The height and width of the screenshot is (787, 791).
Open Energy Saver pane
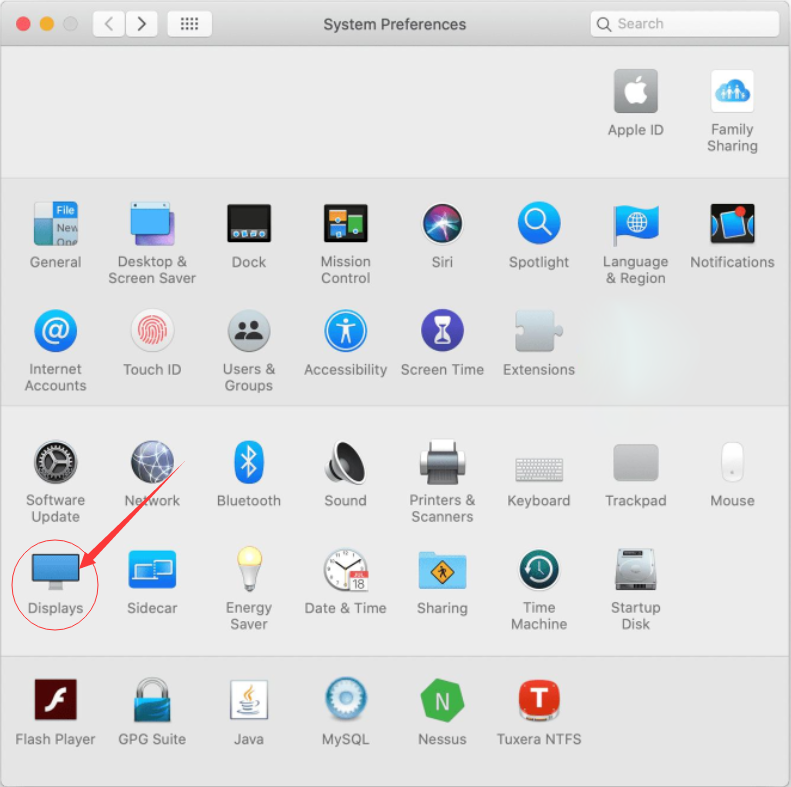pos(249,569)
